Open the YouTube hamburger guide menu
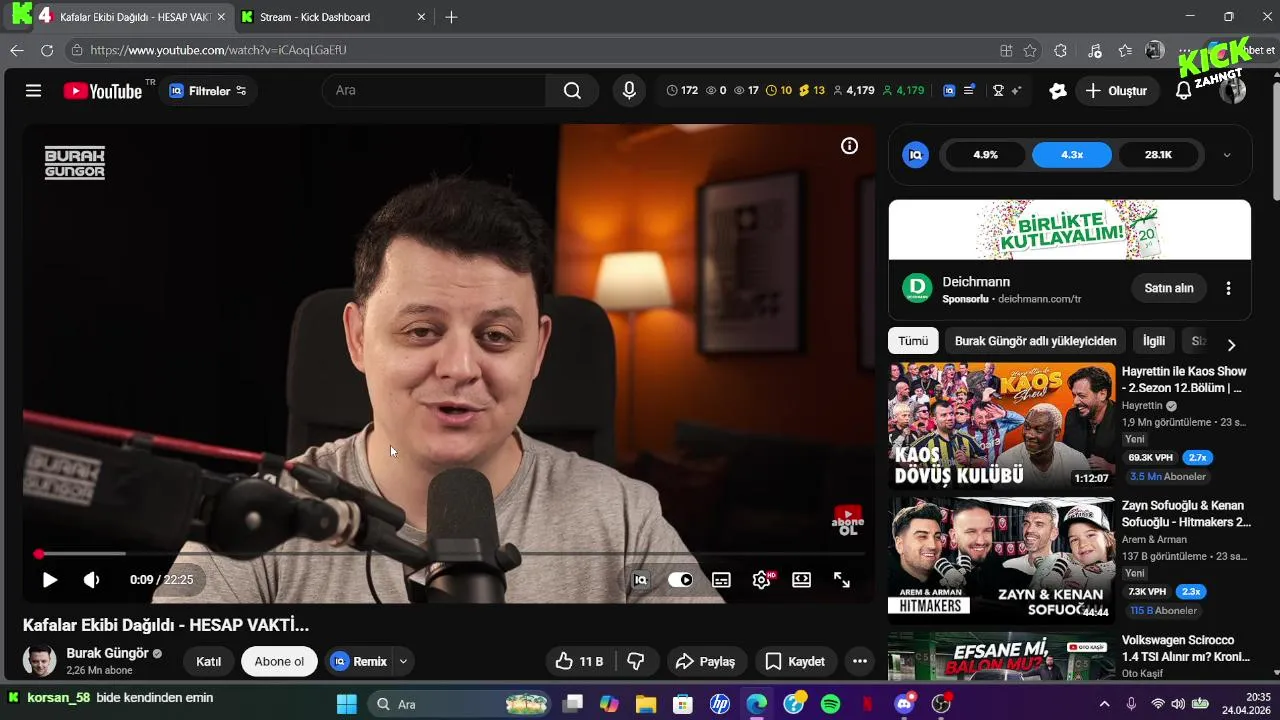This screenshot has height=720, width=1280. pyautogui.click(x=33, y=91)
